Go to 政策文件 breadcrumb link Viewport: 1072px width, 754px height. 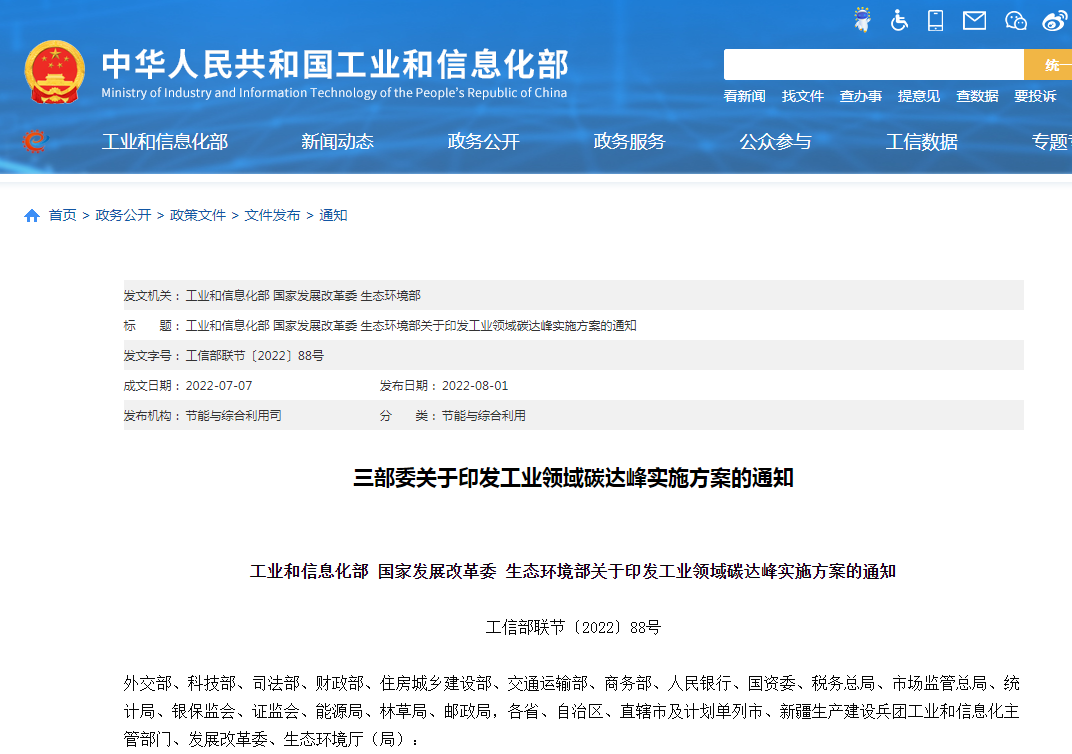click(x=198, y=215)
